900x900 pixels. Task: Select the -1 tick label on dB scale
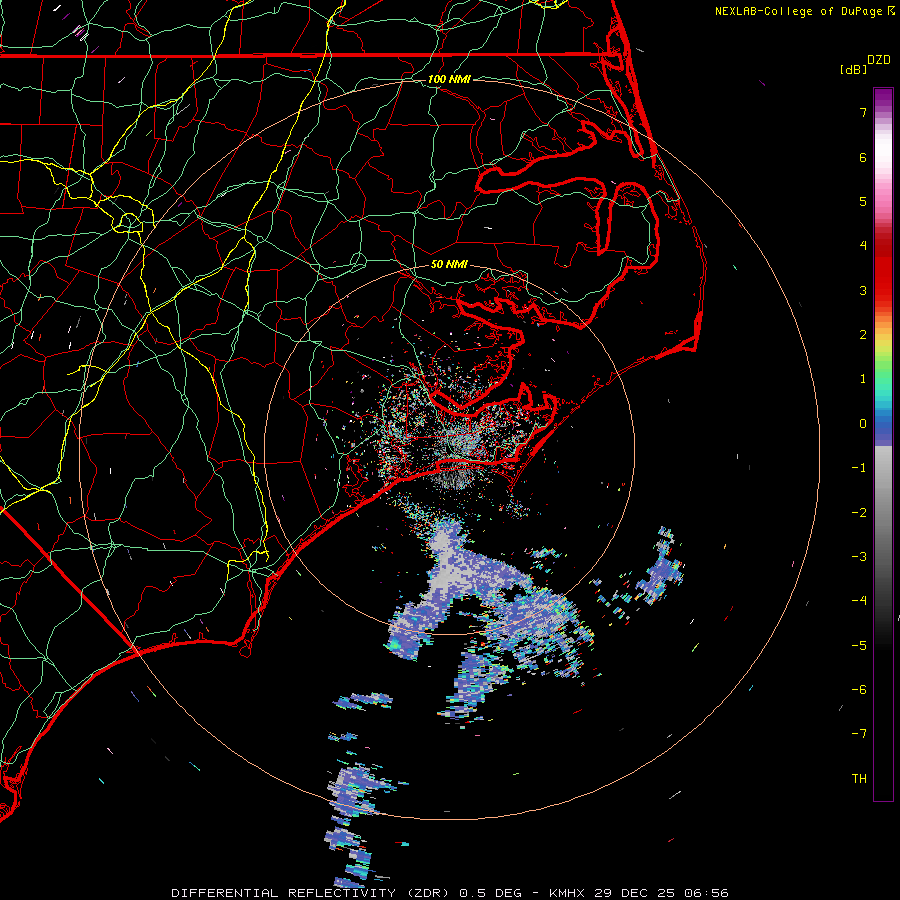point(859,468)
